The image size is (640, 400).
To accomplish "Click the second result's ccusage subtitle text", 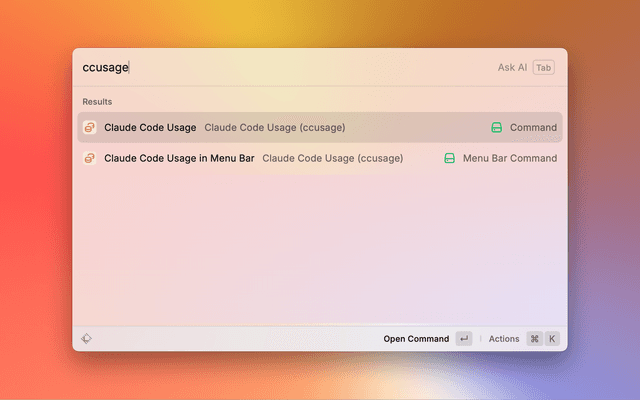I will 332,158.
